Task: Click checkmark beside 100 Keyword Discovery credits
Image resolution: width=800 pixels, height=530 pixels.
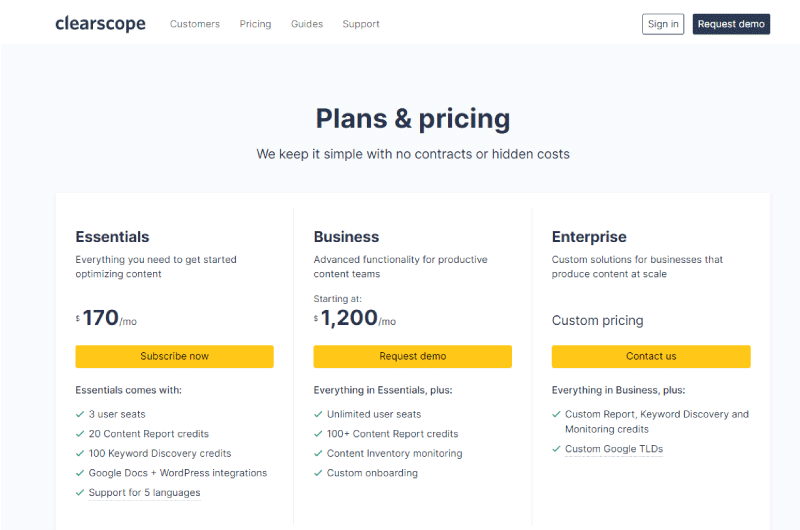Action: coord(80,453)
